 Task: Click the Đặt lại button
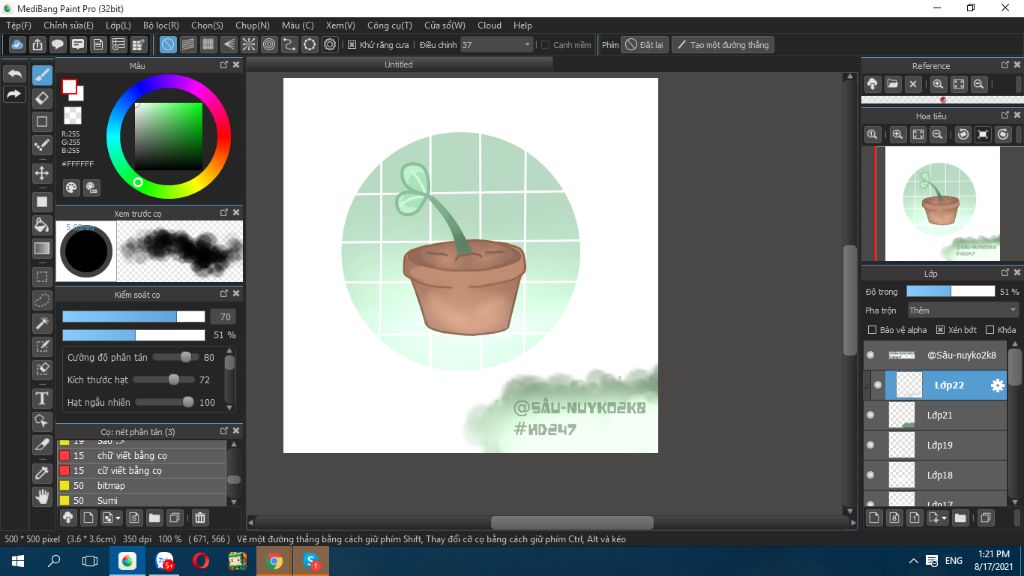[645, 45]
